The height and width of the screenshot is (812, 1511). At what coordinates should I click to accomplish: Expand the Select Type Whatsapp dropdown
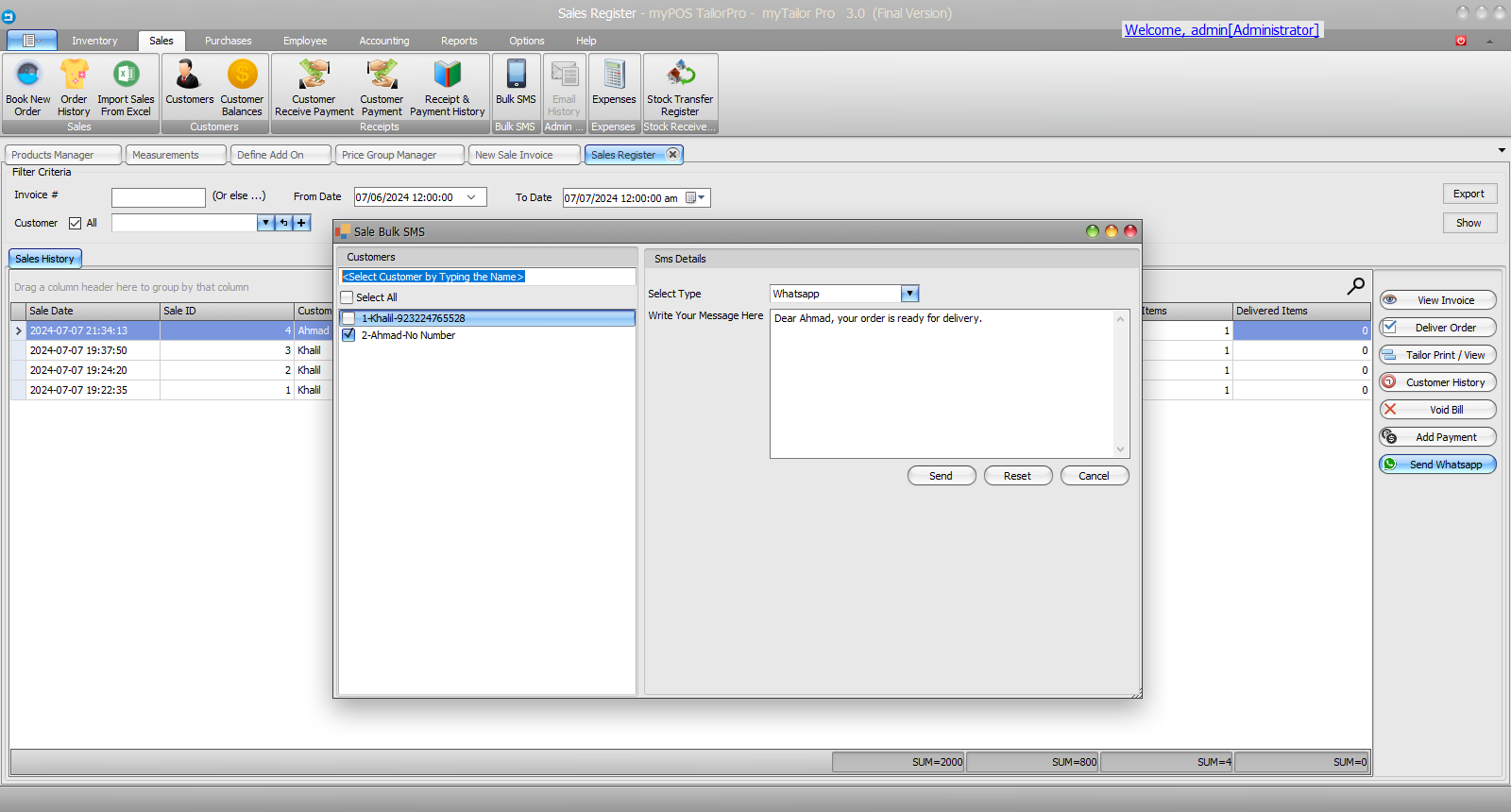[909, 294]
